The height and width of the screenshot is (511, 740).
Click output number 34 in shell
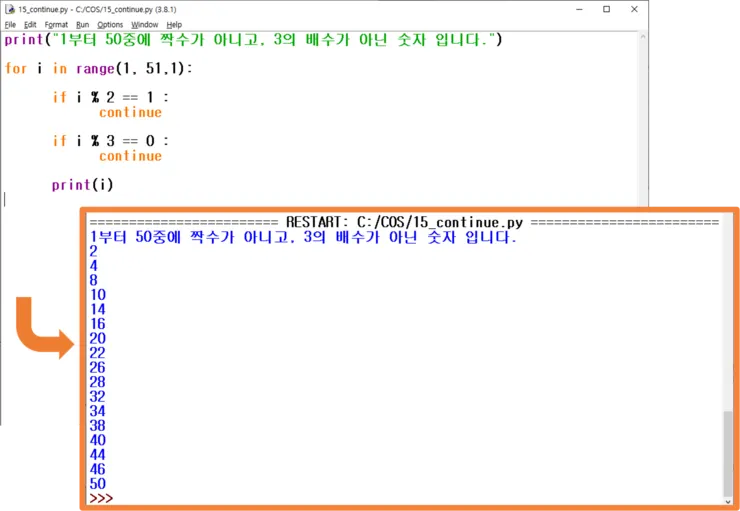(98, 411)
